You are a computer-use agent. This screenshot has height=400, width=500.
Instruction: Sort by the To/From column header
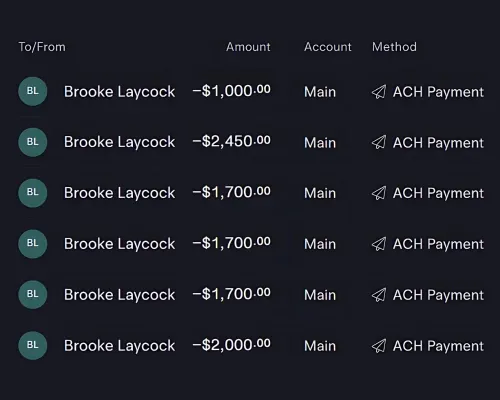tap(42, 47)
